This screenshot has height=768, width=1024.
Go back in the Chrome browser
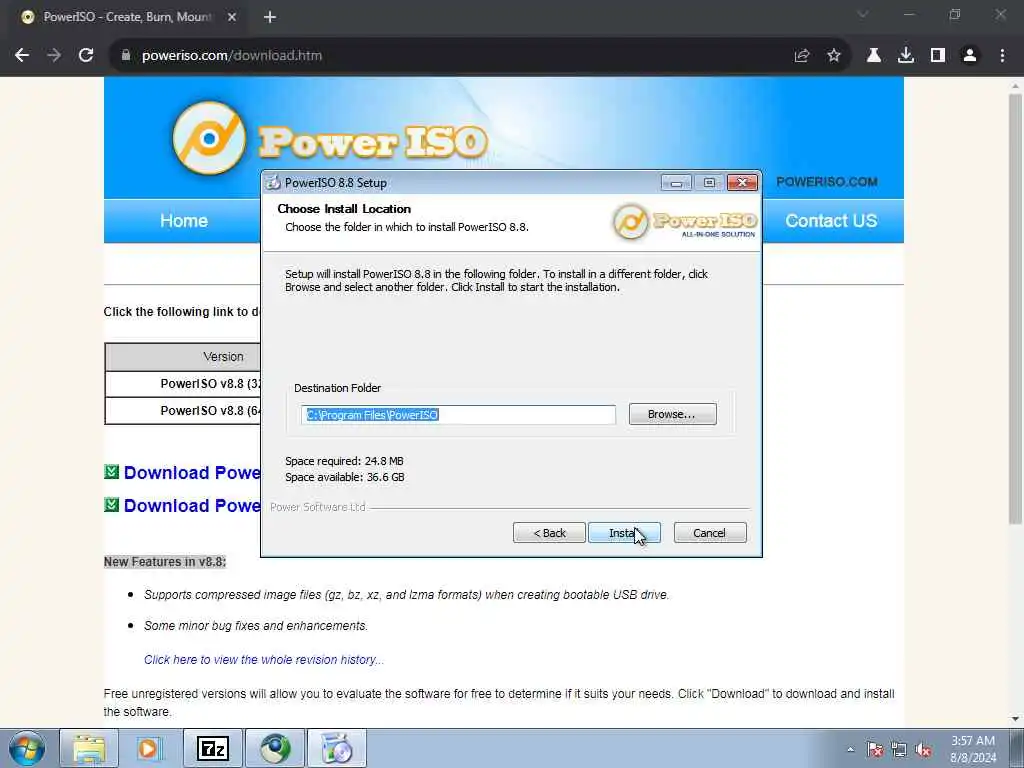pyautogui.click(x=22, y=56)
